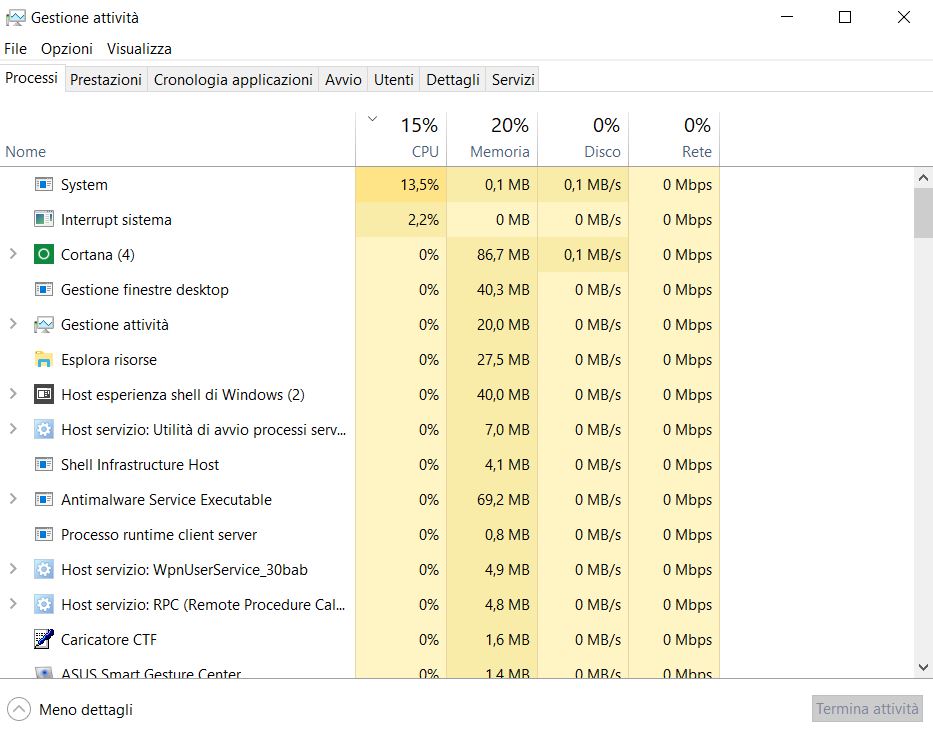Click the Meno dettagli link
933x739 pixels.
click(x=86, y=710)
